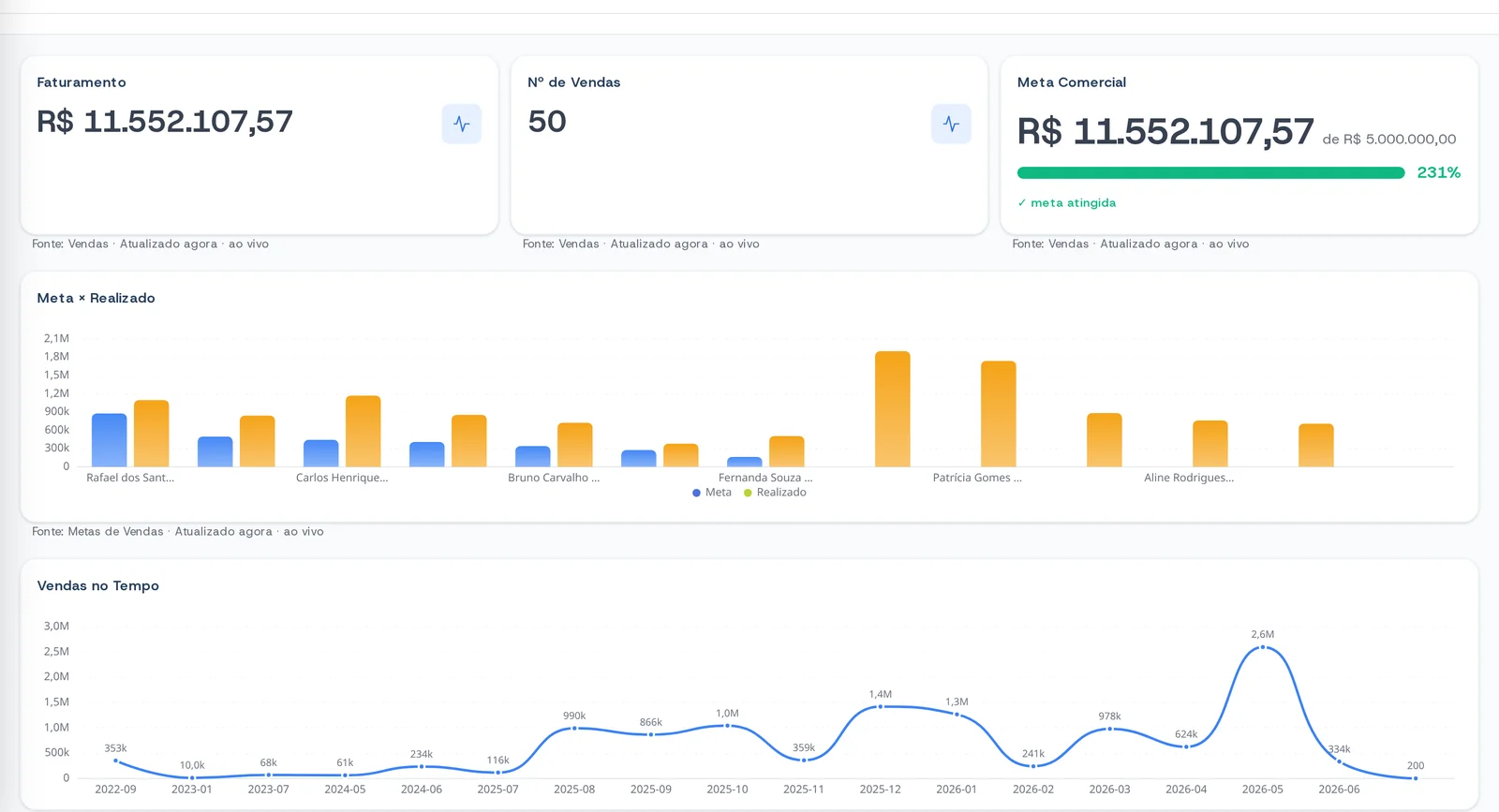The width and height of the screenshot is (1499, 812).
Task: Select the blue Meta bar for Bruno Carvalho ...
Action: click(x=533, y=456)
